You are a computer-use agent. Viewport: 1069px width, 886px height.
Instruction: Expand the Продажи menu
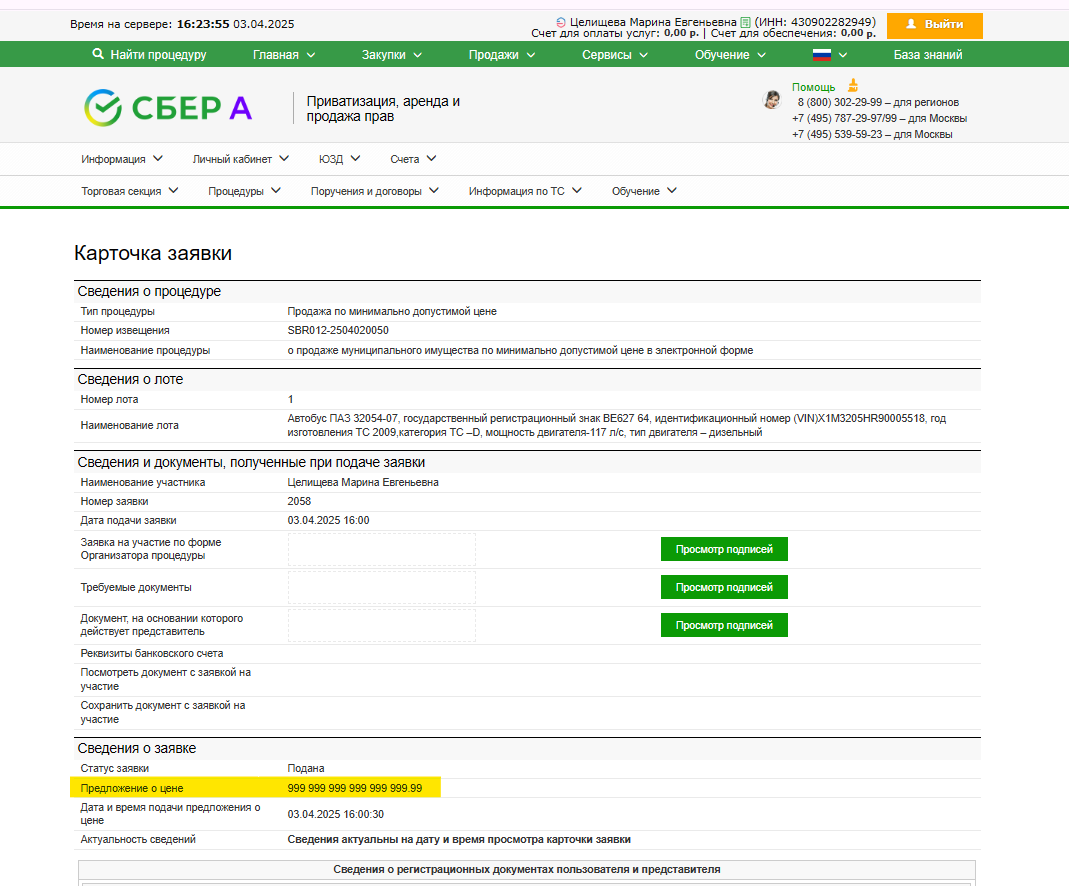point(502,55)
